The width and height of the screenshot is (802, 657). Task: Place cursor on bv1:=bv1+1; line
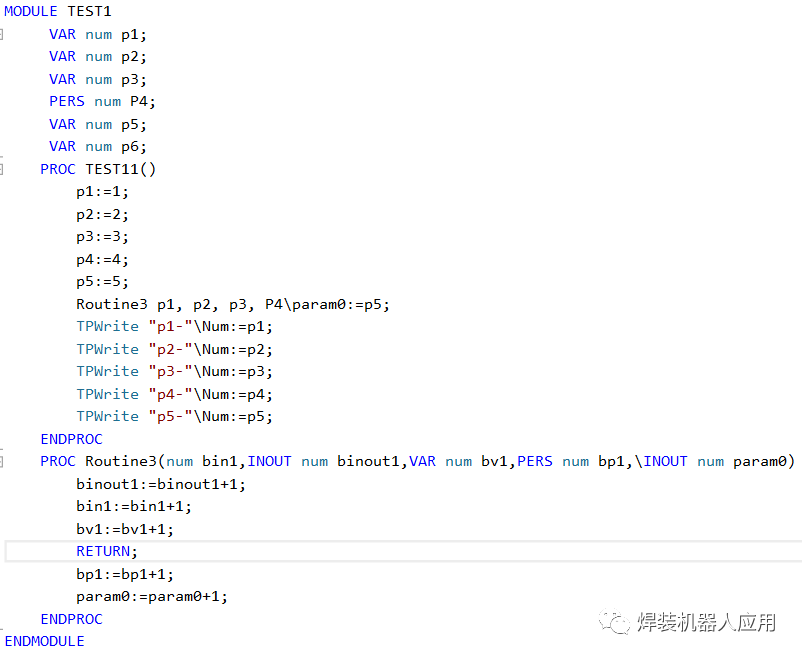coord(125,530)
